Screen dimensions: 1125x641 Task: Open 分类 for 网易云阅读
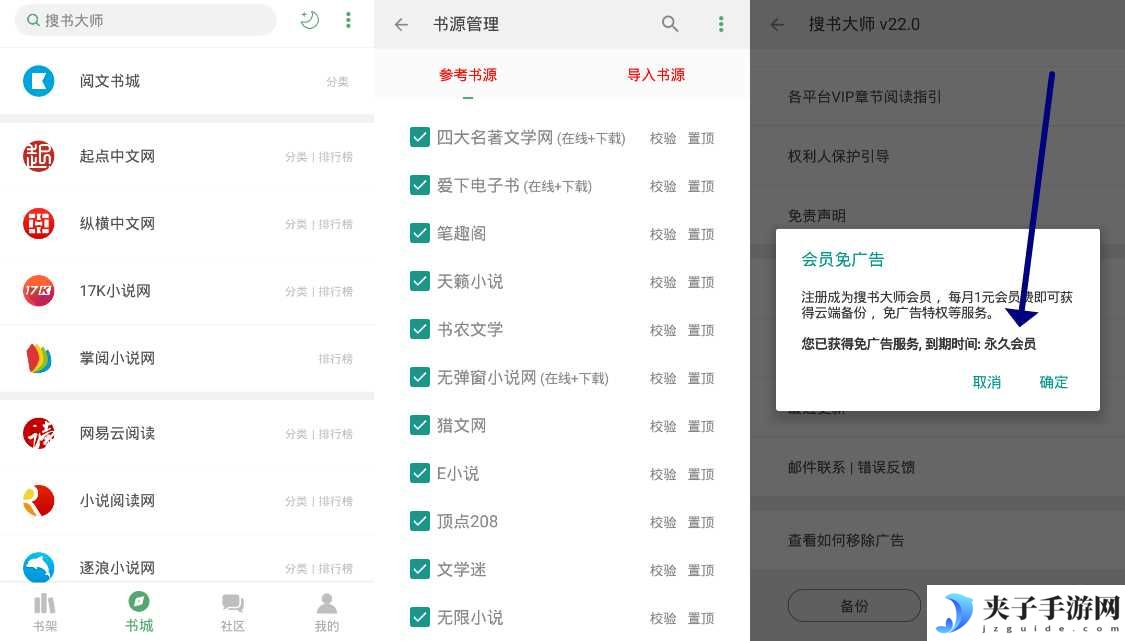[296, 434]
